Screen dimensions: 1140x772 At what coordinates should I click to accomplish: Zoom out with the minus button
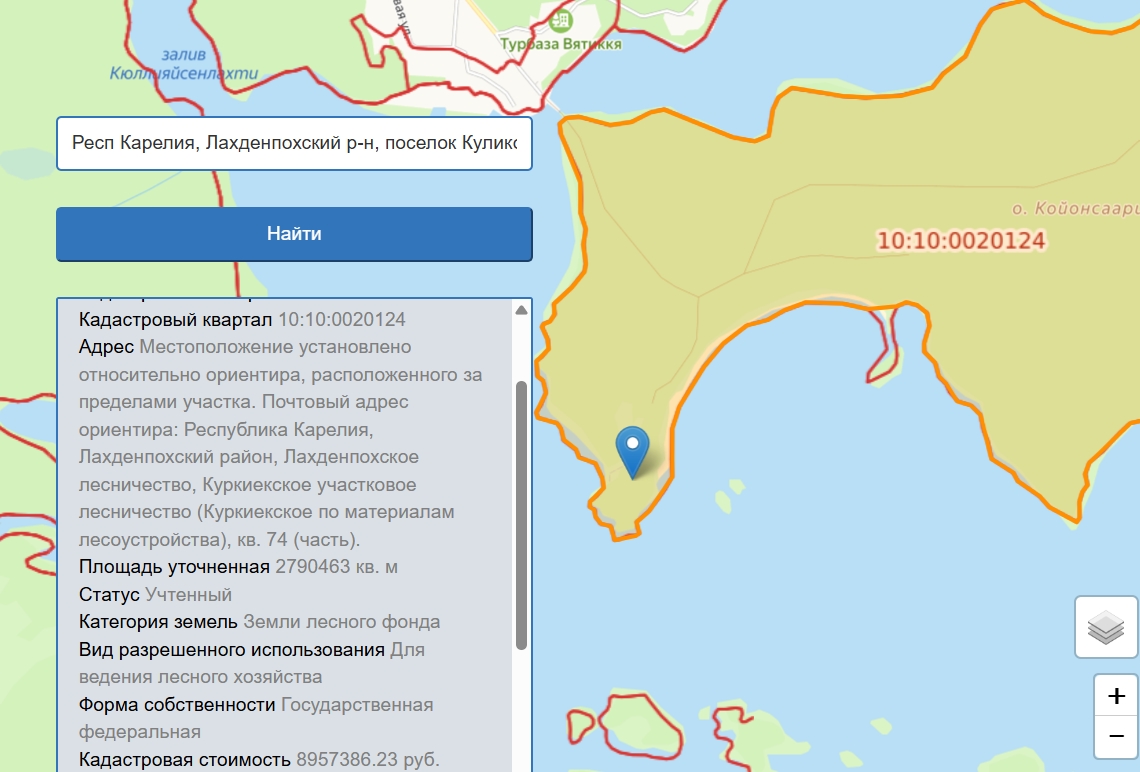tap(1117, 738)
